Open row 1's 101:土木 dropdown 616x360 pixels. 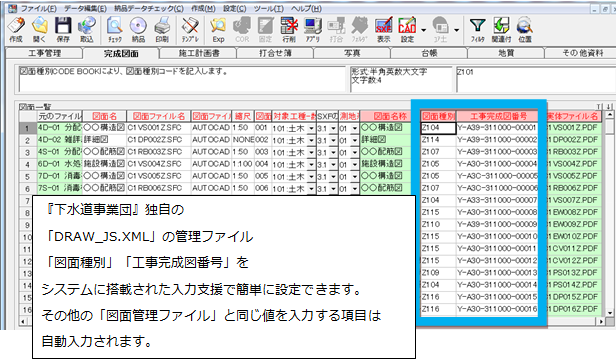coord(312,128)
